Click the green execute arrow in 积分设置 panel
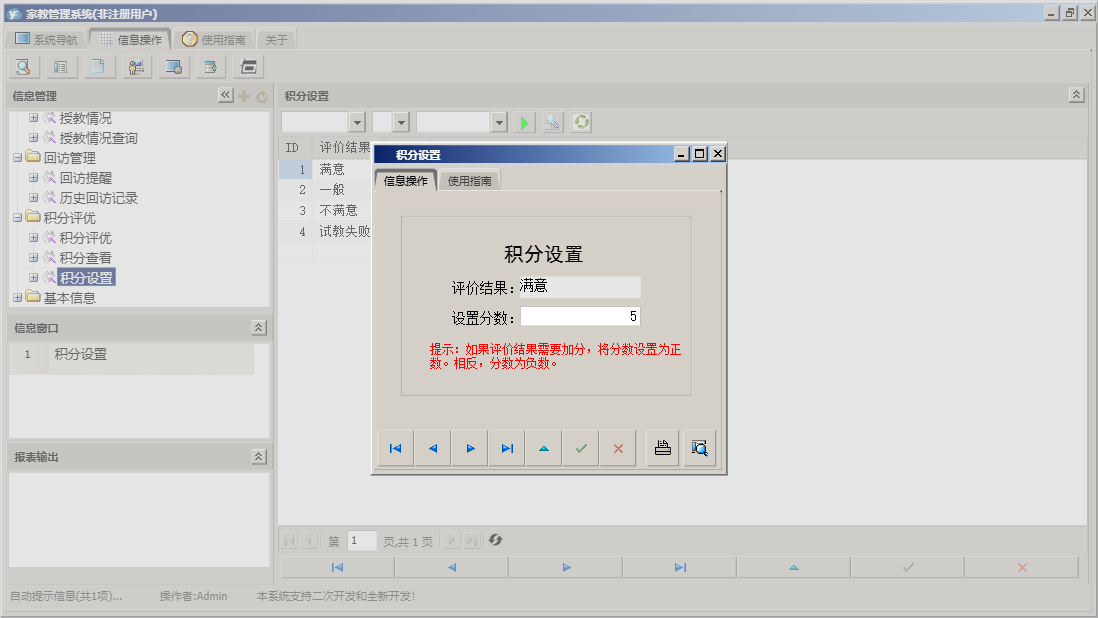The height and width of the screenshot is (618, 1098). tap(524, 121)
